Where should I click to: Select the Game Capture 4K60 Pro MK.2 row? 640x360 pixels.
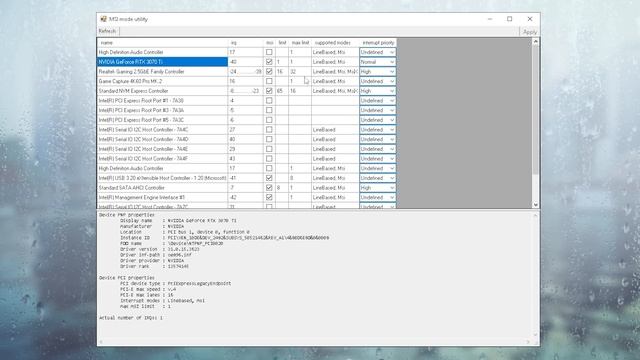tap(162, 81)
